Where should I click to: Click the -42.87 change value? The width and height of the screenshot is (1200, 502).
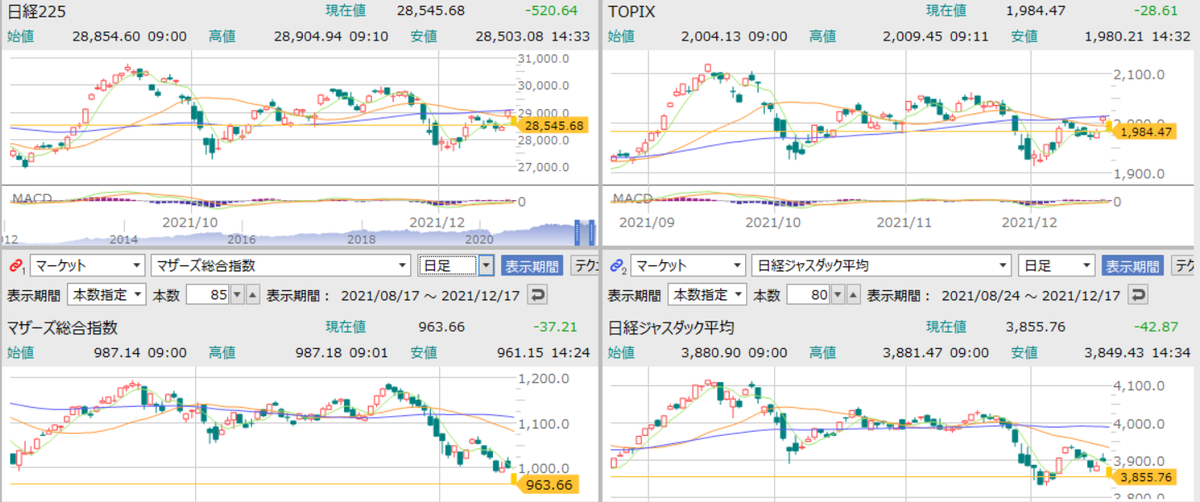pos(1156,326)
